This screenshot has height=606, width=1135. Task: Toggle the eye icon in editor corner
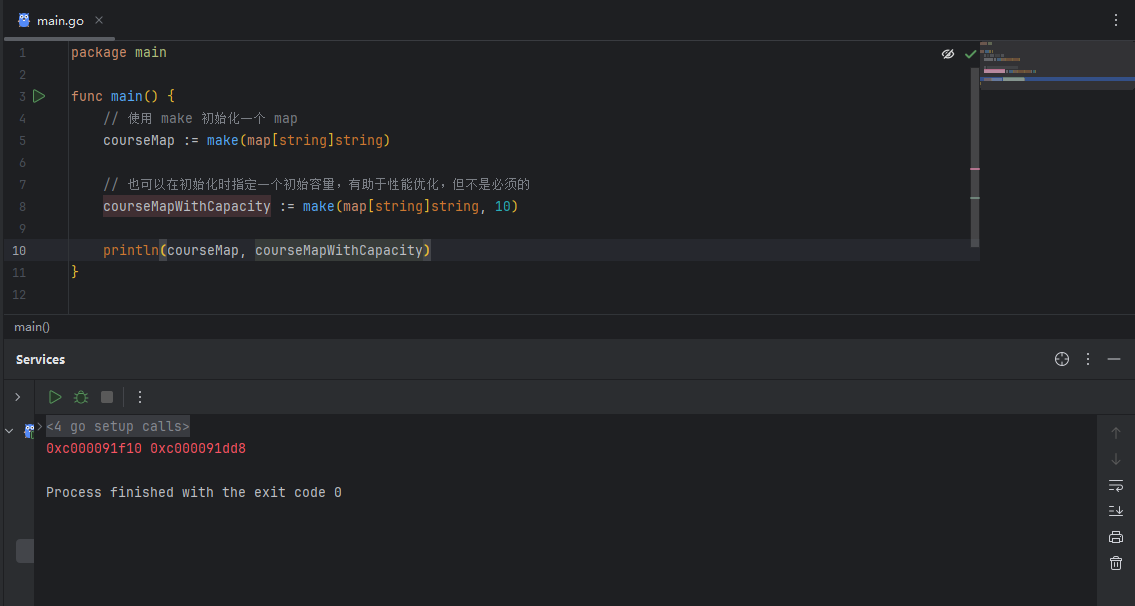click(x=948, y=54)
